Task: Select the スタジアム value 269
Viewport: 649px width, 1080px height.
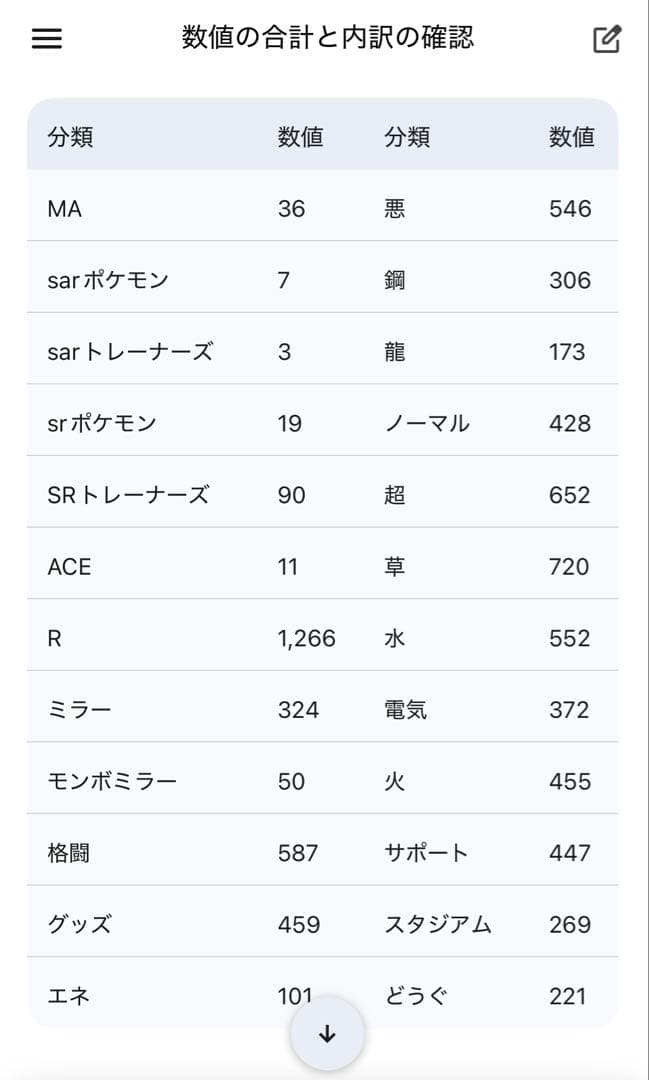Action: pos(571,923)
